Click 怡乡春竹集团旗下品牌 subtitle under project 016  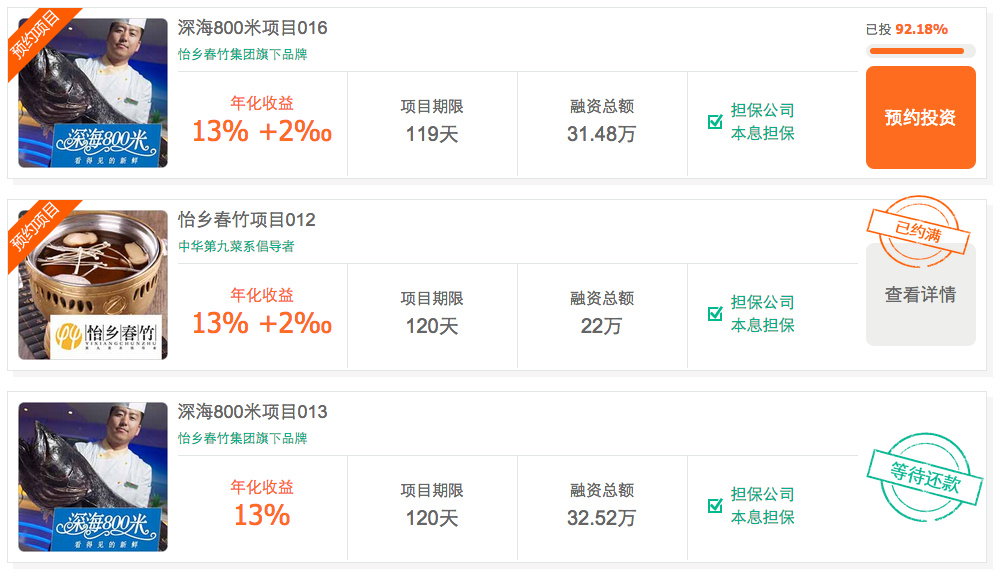pos(242,54)
